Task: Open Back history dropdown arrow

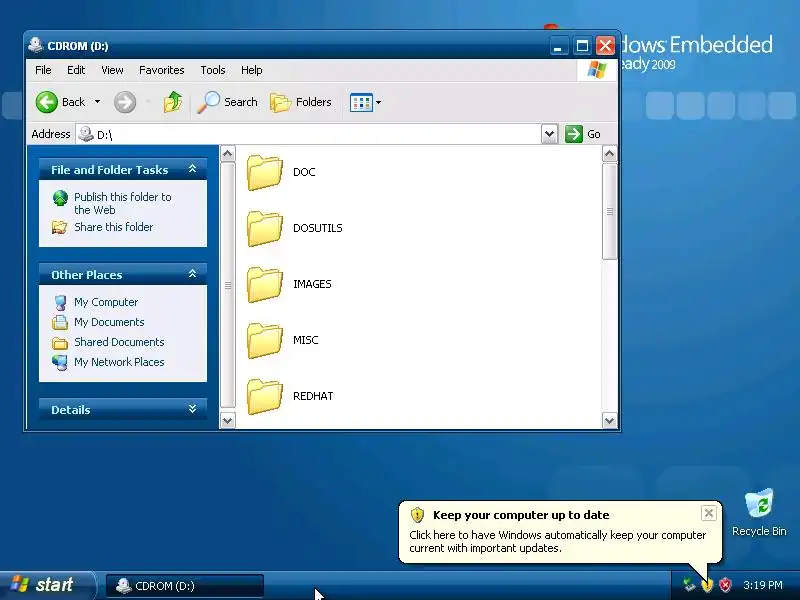Action: (97, 102)
